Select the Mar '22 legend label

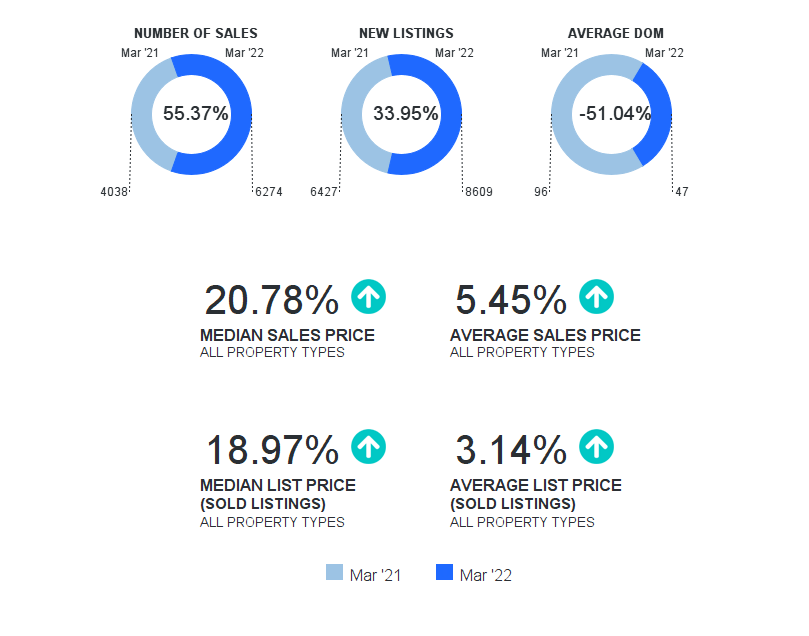(x=486, y=575)
